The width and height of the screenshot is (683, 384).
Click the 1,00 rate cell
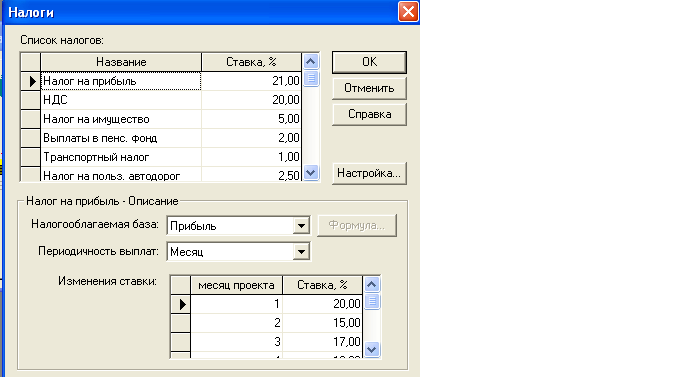[251, 157]
